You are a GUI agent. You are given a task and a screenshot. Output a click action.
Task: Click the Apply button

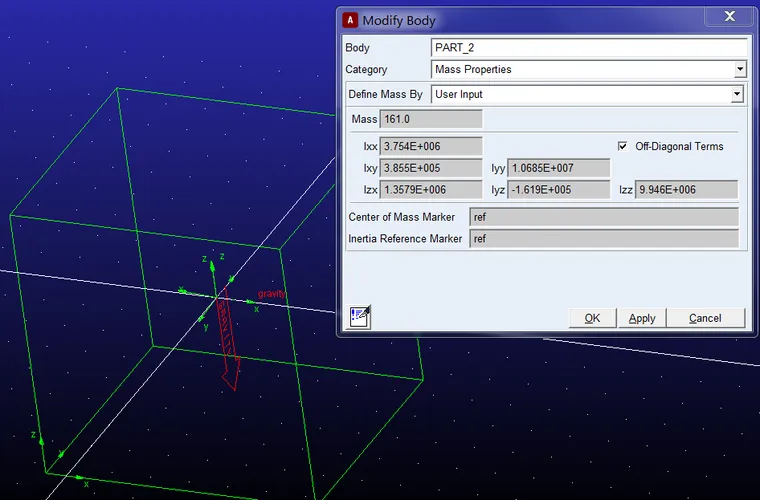642,318
